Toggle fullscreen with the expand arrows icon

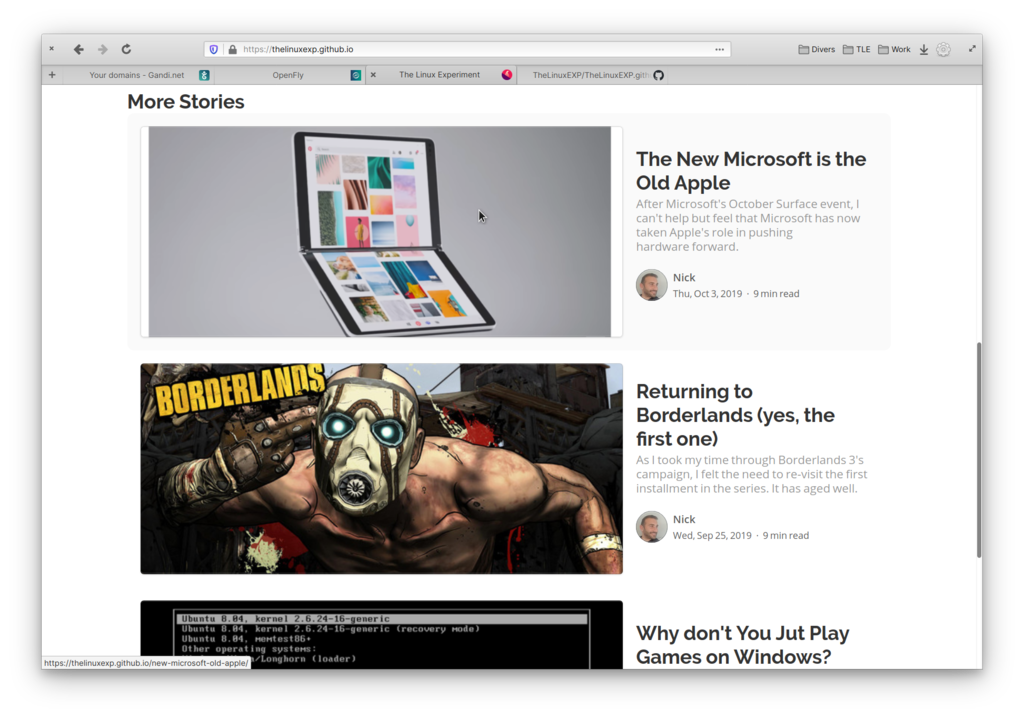(972, 48)
